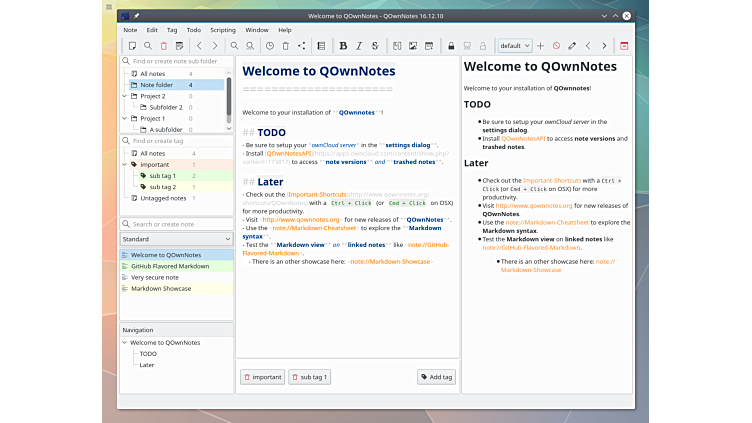Click the folder tree vertical scrollbar

(229, 101)
